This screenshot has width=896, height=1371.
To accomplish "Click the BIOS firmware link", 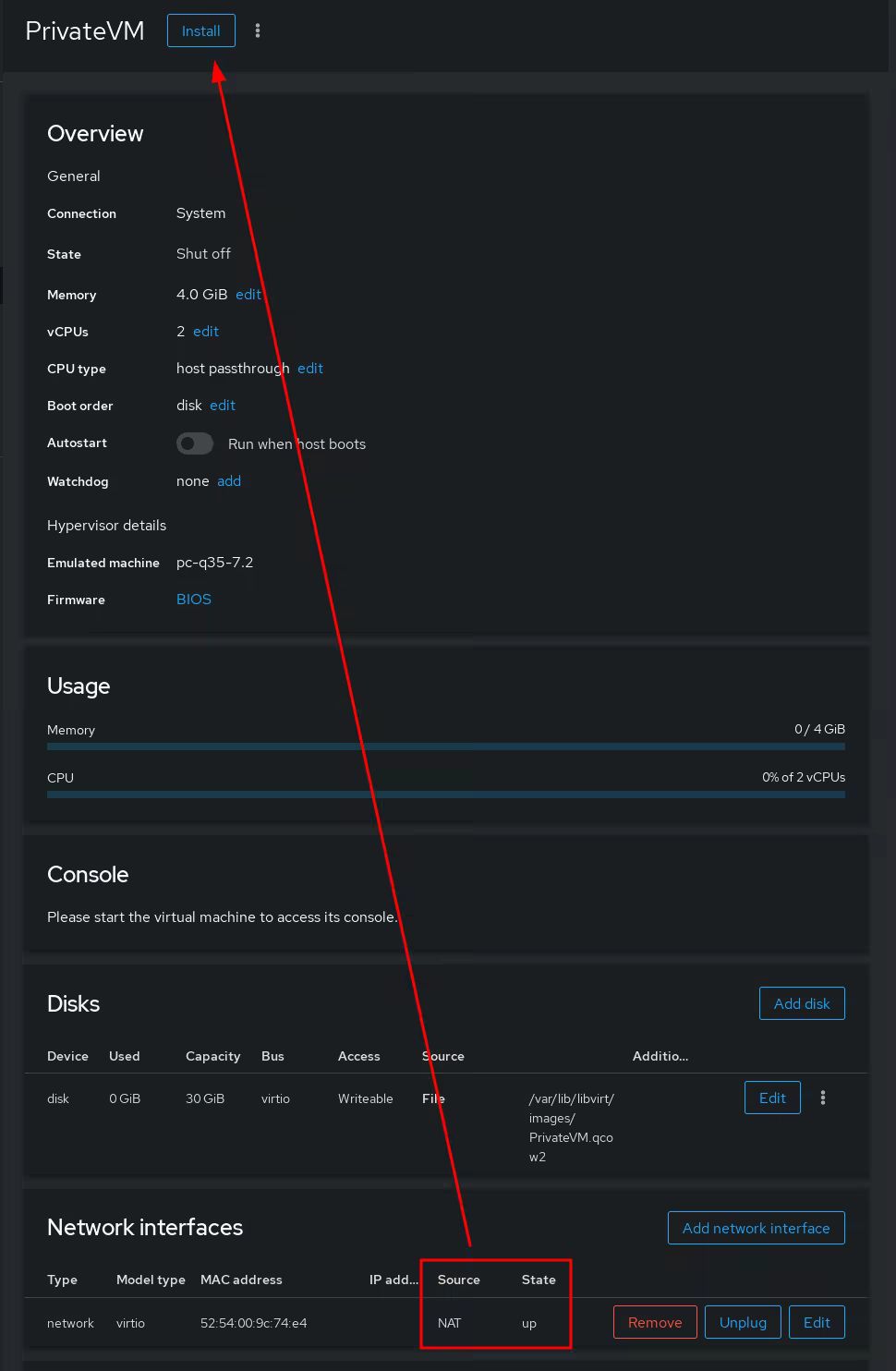I will 193,599.
